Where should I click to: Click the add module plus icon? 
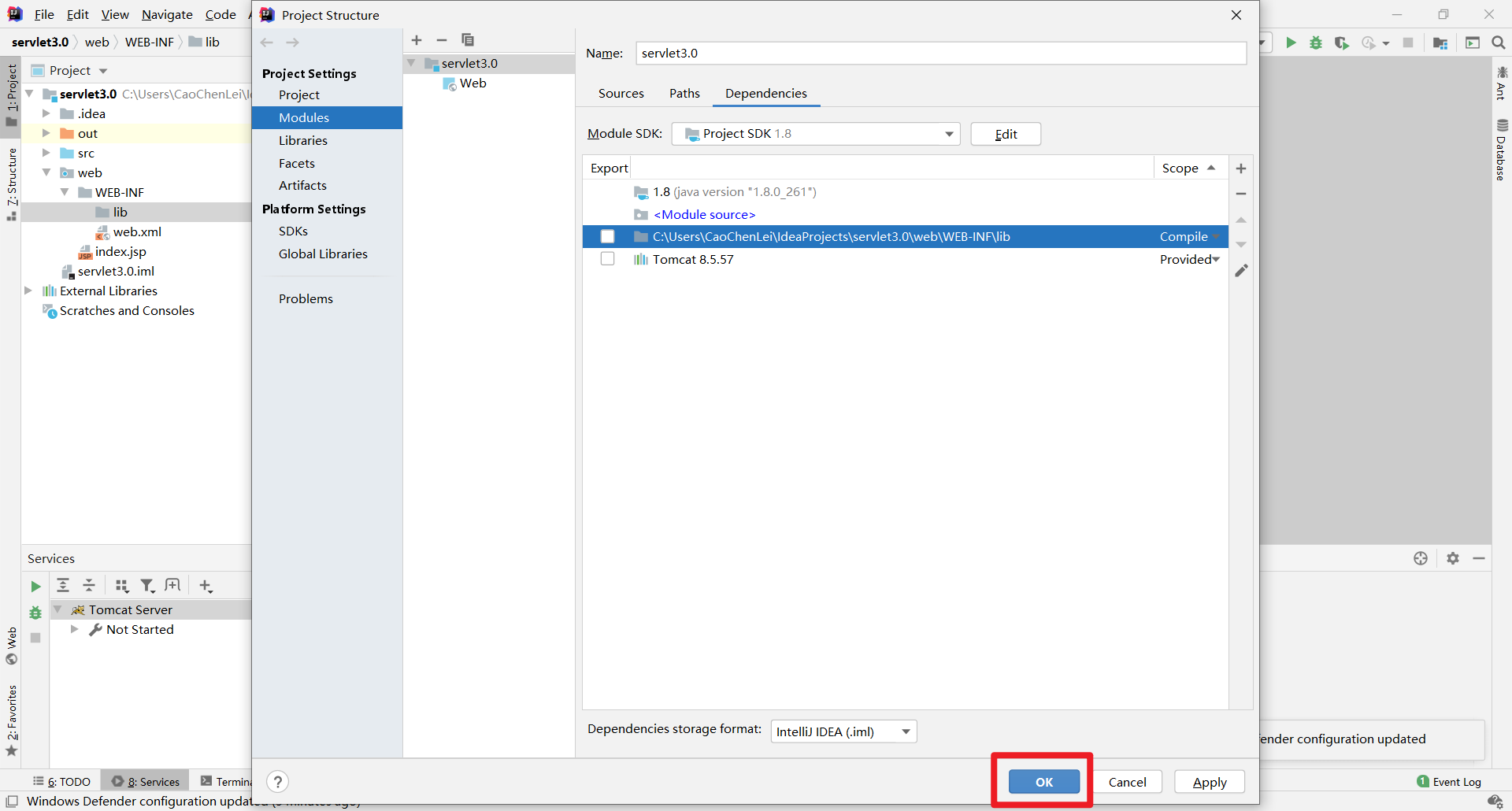pos(417,40)
